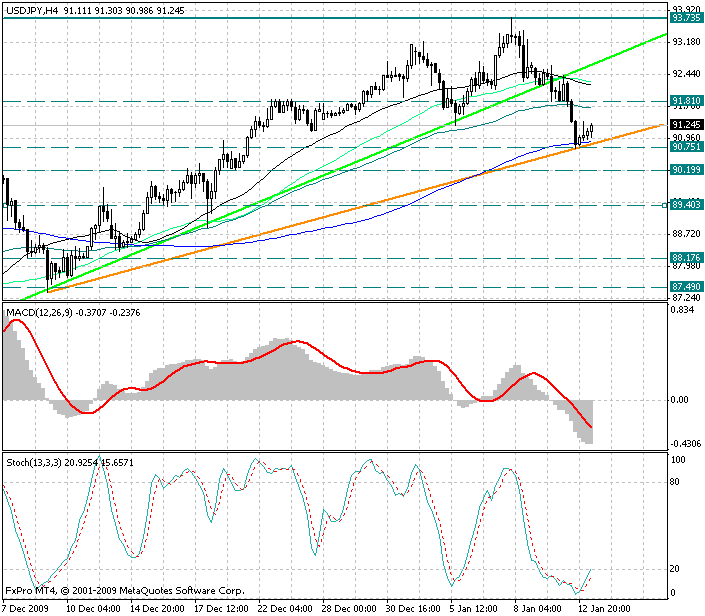The image size is (705, 616).
Task: Click the 14 Dec 20:00 time label
Action: (x=158, y=609)
